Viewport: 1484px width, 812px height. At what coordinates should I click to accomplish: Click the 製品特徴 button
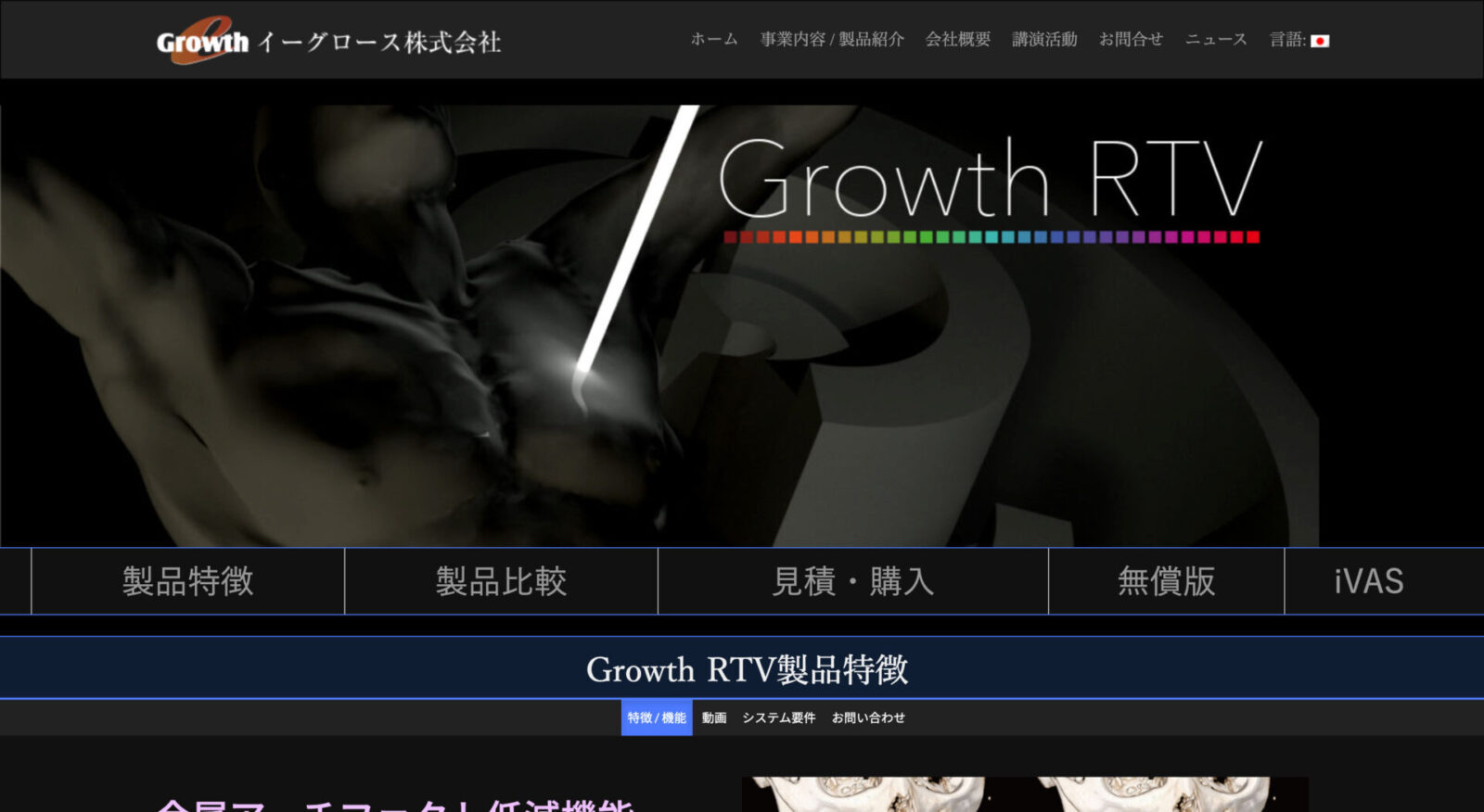click(x=187, y=581)
